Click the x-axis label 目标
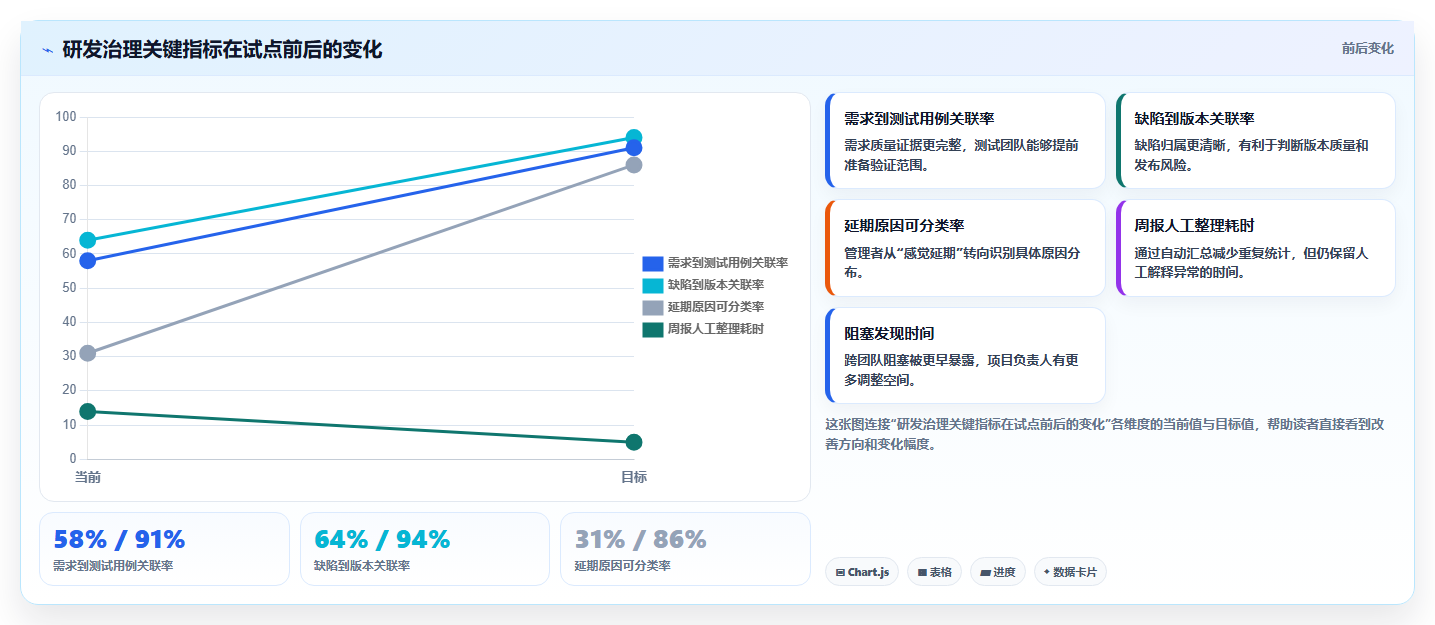 pyautogui.click(x=634, y=477)
